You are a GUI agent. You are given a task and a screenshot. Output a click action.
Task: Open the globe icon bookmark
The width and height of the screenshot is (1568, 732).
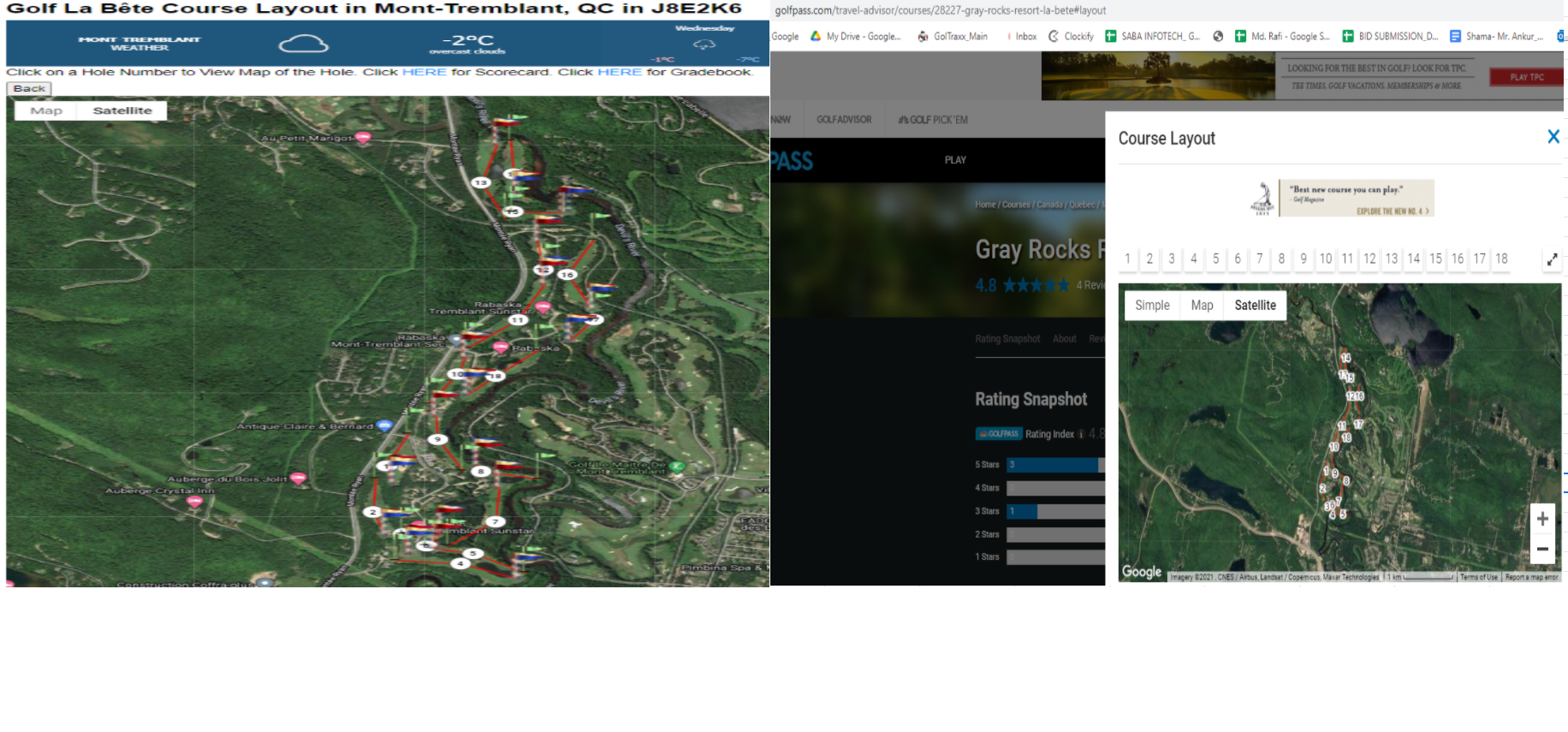click(x=1218, y=36)
